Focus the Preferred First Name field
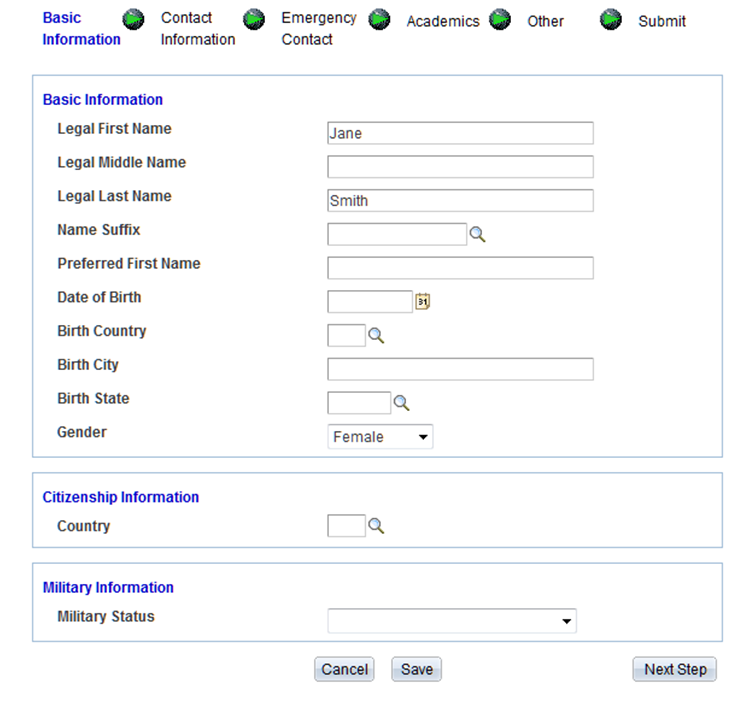 [x=460, y=268]
